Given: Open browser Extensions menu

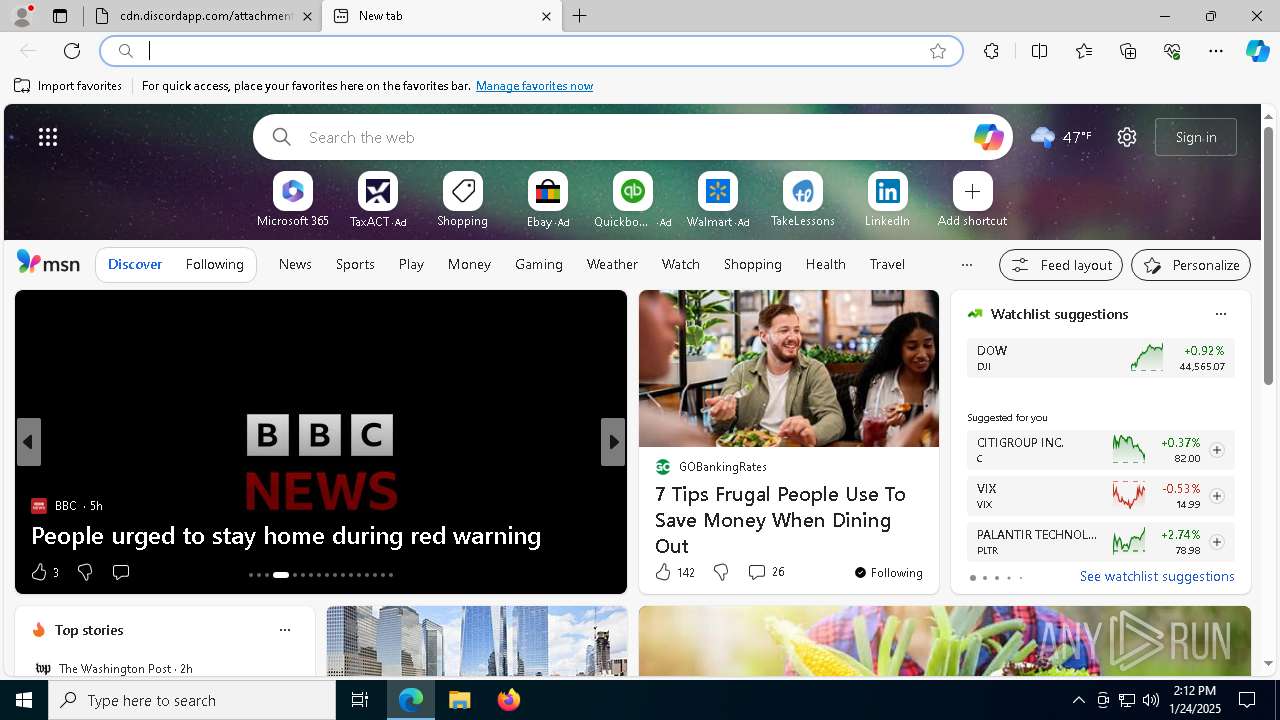Looking at the screenshot, I should tap(991, 51).
